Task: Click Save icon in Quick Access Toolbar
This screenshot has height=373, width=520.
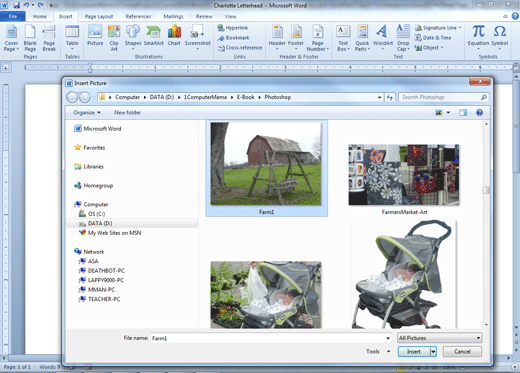Action: point(16,5)
